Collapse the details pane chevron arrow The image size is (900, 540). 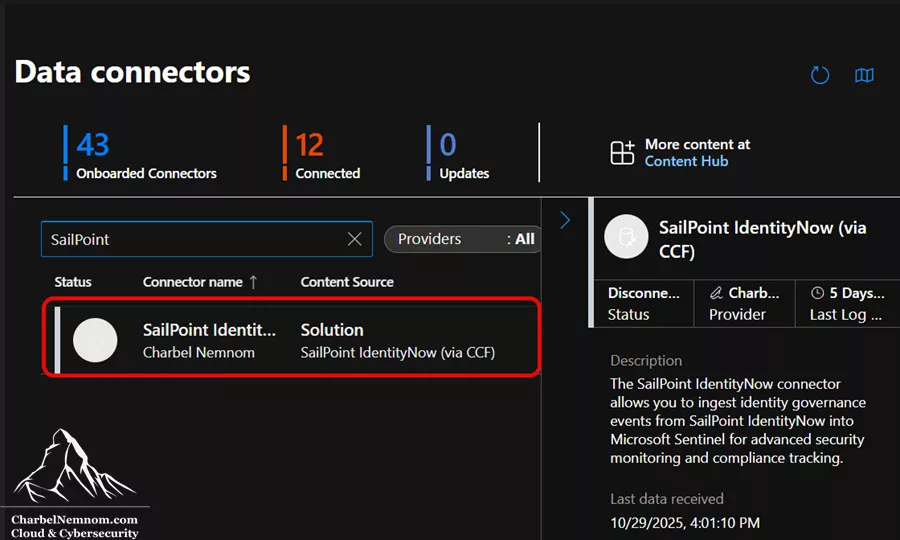click(565, 220)
